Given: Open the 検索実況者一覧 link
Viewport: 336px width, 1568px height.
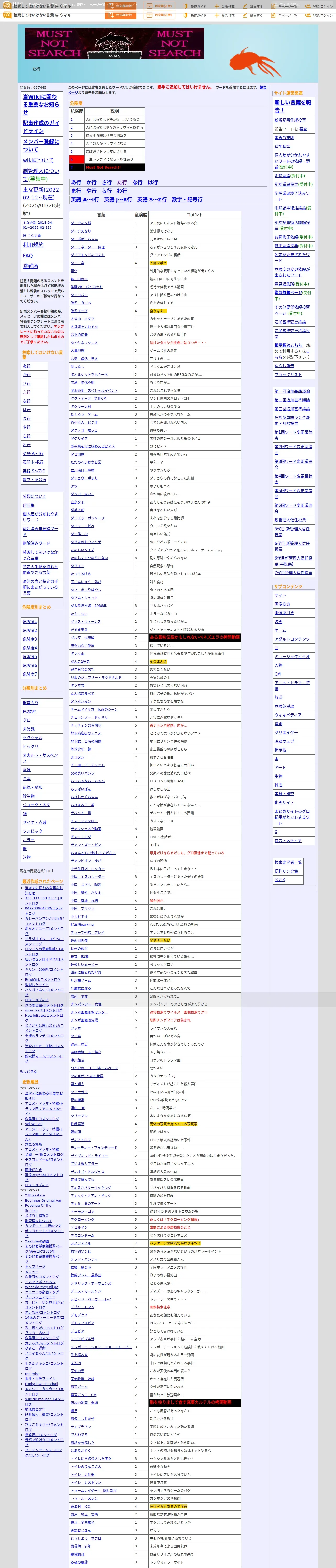Looking at the screenshot, I should (288, 862).
